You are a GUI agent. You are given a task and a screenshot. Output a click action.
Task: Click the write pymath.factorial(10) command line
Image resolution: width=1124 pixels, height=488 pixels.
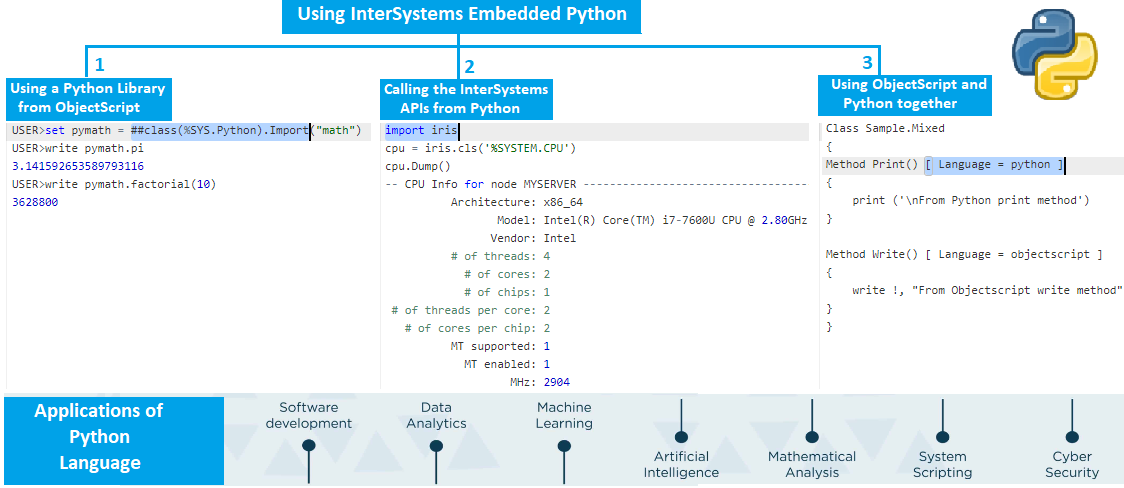[114, 184]
